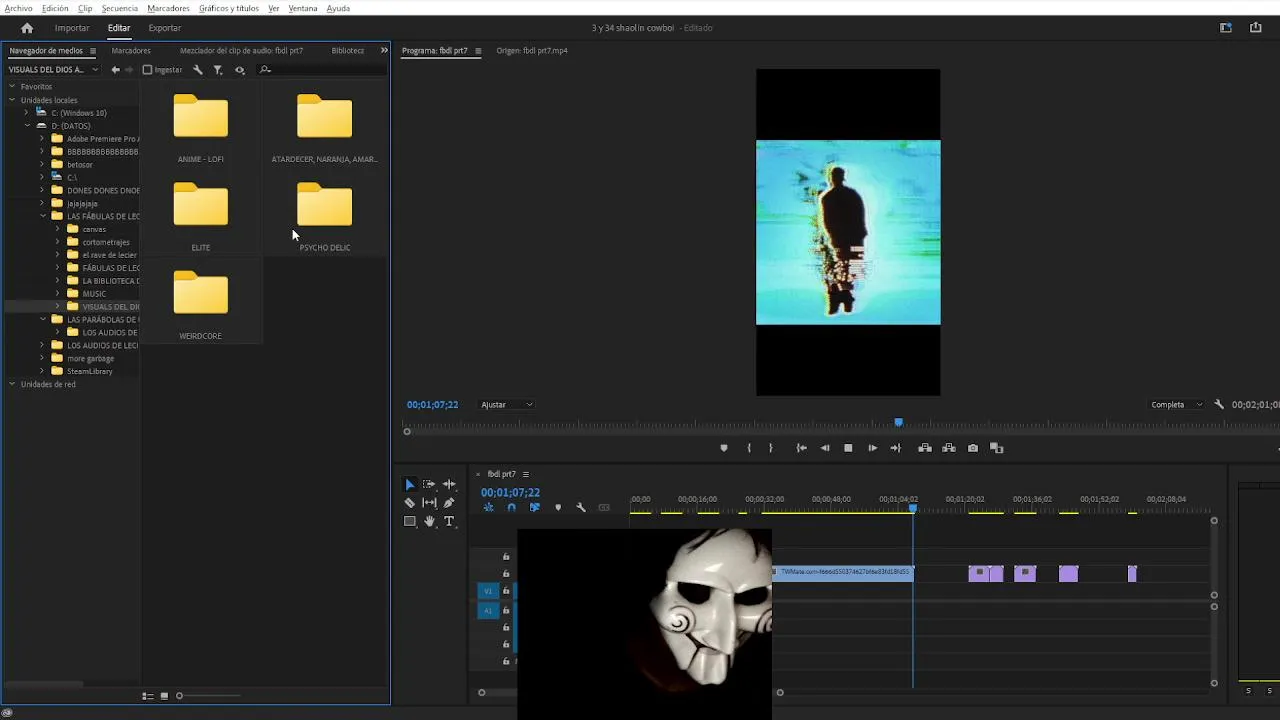Open Program monitor settings wrench

tap(1219, 405)
